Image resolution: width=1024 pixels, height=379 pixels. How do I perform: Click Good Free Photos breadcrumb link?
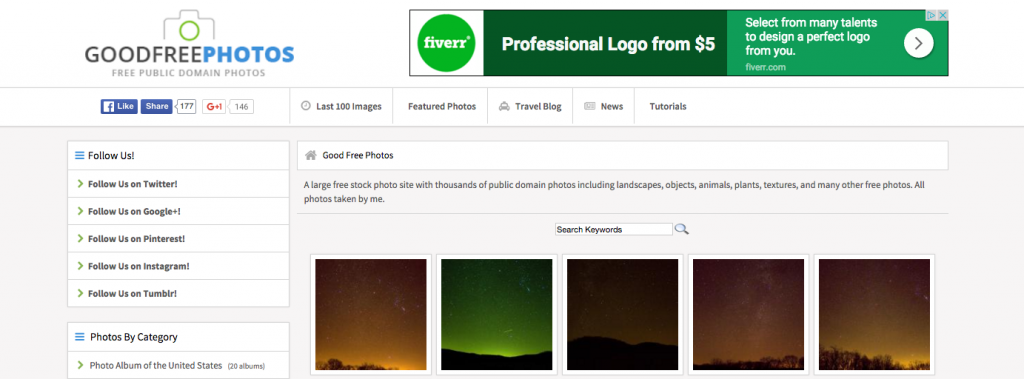tap(358, 156)
